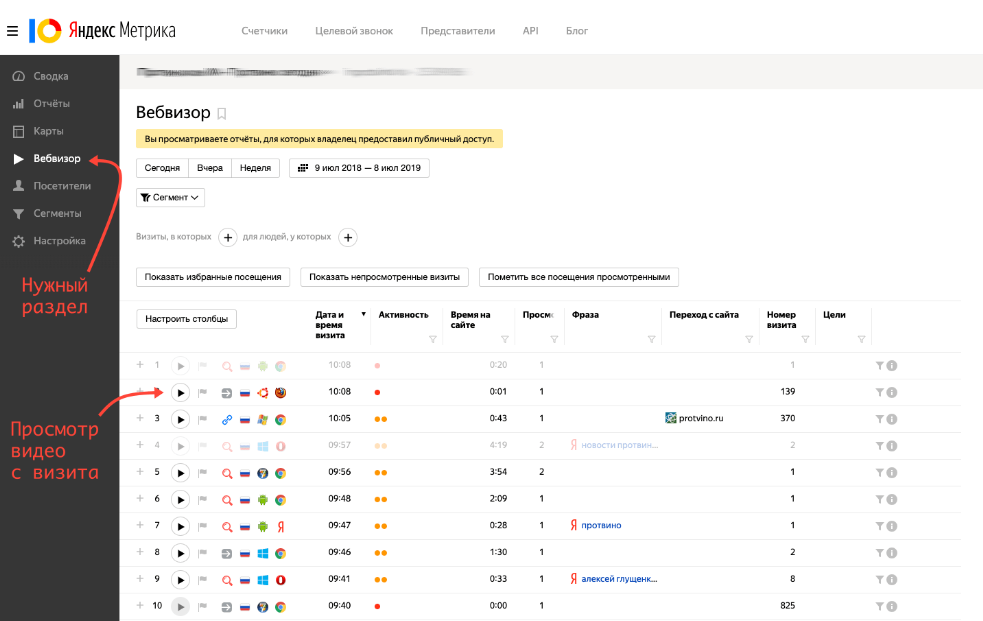The width and height of the screenshot is (983, 621).
Task: Filter the Номер визита column
Action: (x=805, y=339)
